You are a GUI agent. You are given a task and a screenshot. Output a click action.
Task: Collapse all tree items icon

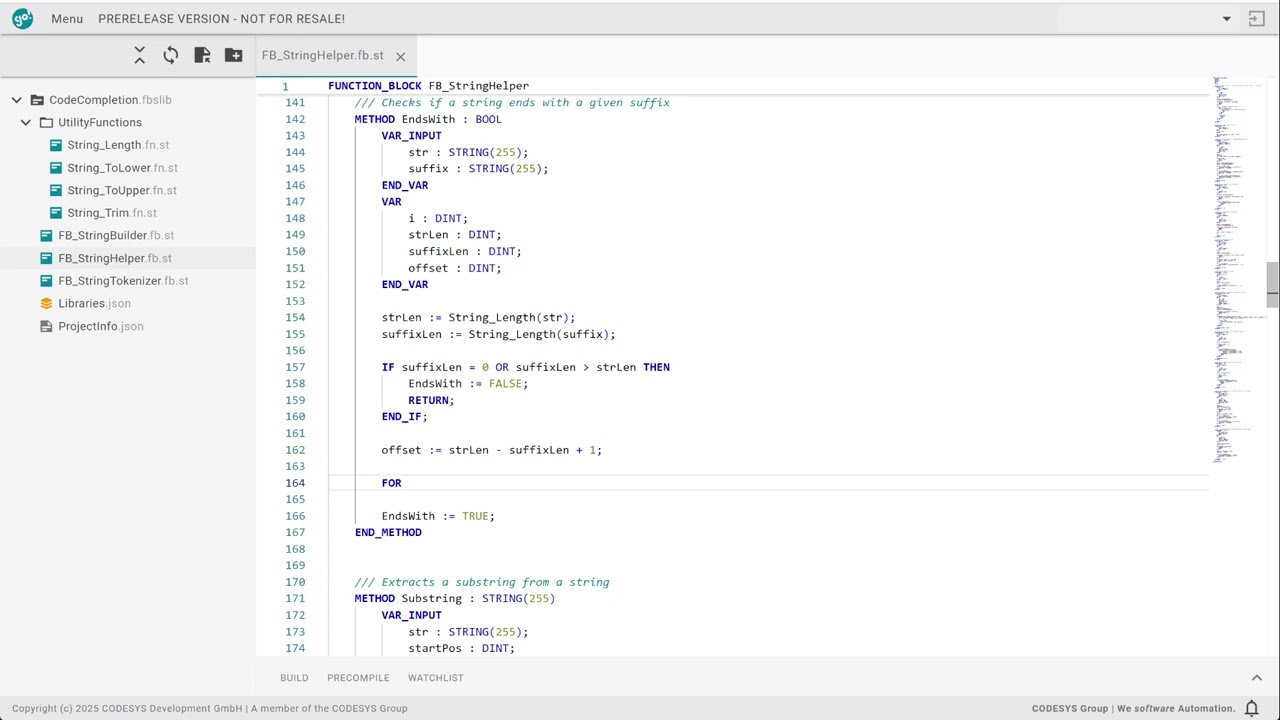(140, 56)
